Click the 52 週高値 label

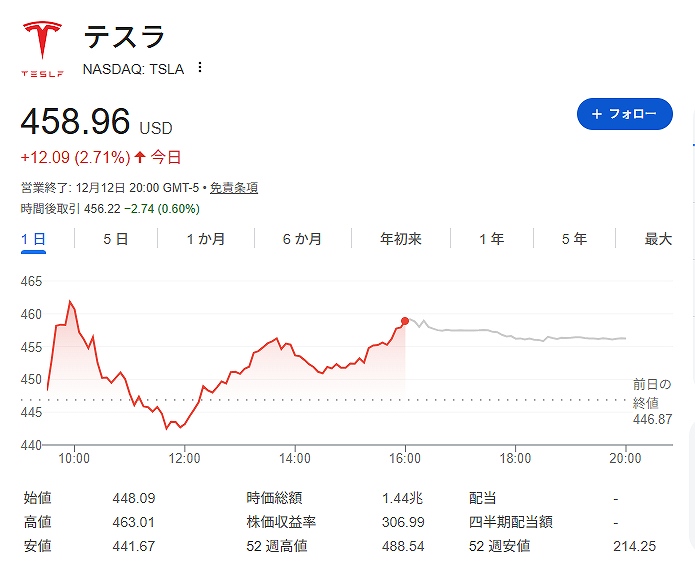click(x=276, y=546)
